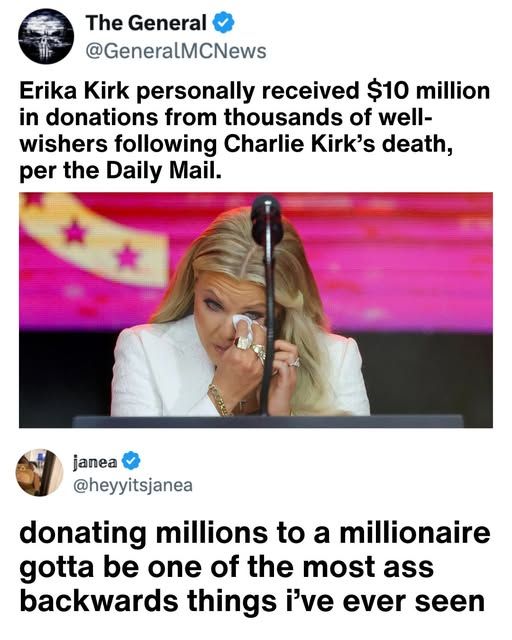Select the $10 million amount in the tweet
Viewport: 512px width, 640px height.
coord(428,91)
